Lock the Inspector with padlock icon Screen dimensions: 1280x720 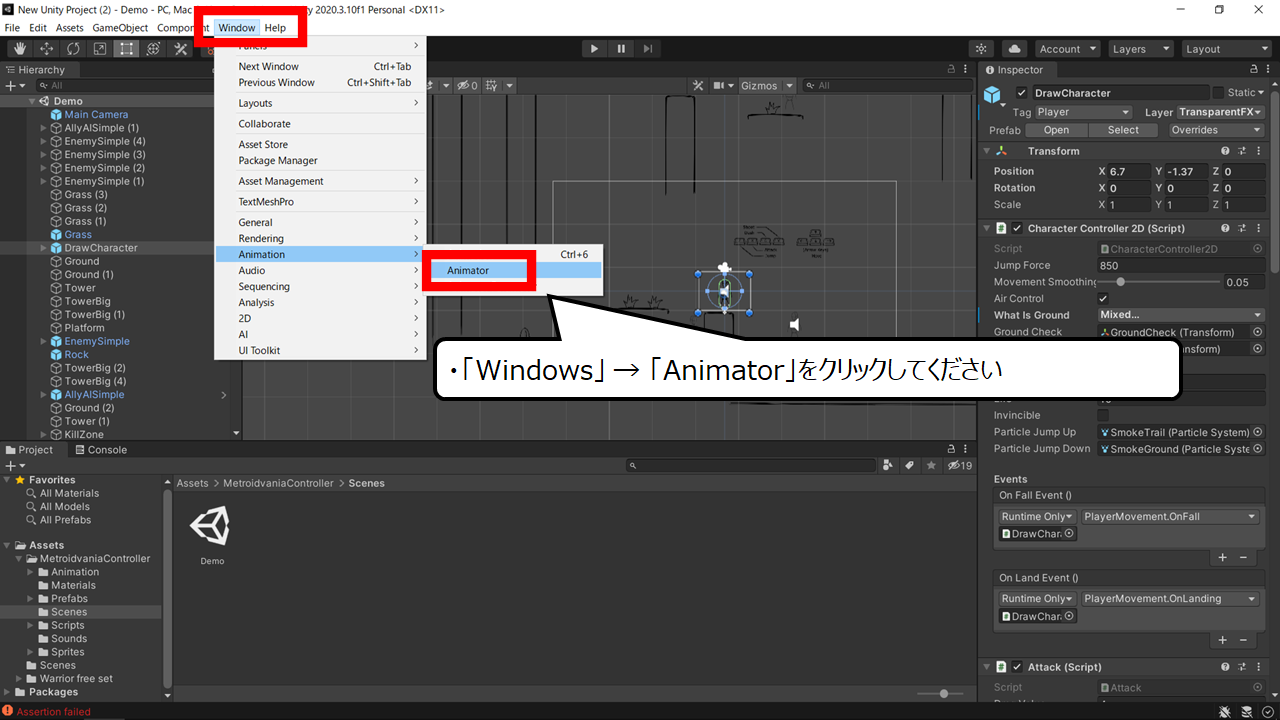pos(1255,70)
